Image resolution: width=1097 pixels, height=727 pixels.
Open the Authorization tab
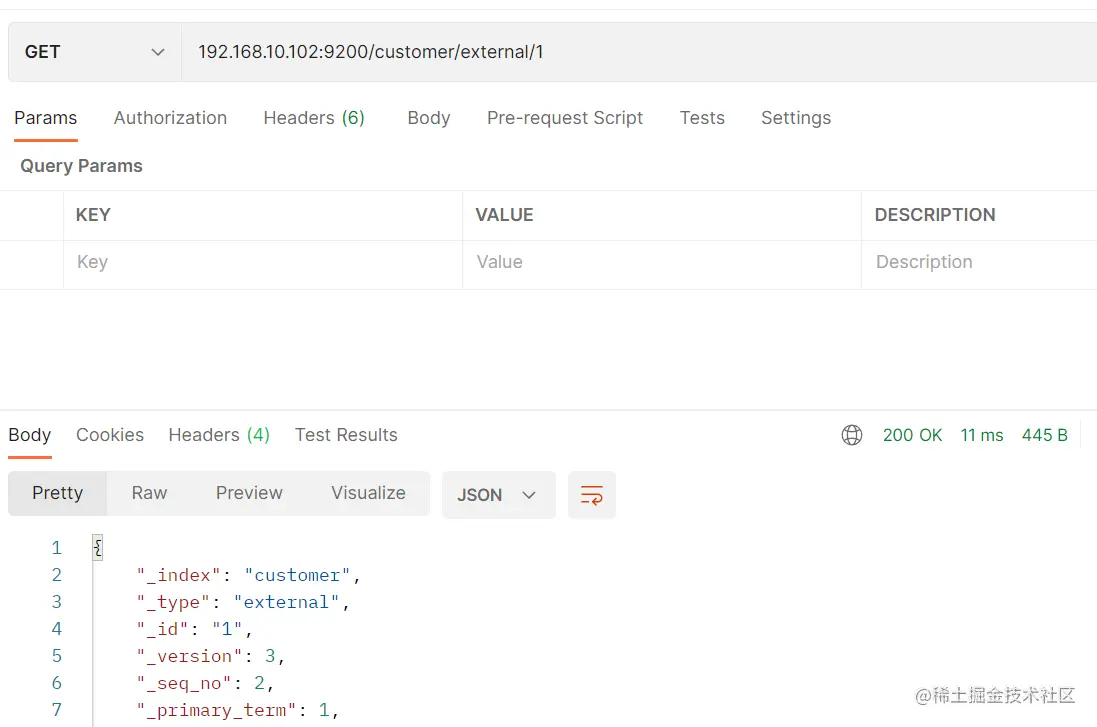click(x=170, y=118)
